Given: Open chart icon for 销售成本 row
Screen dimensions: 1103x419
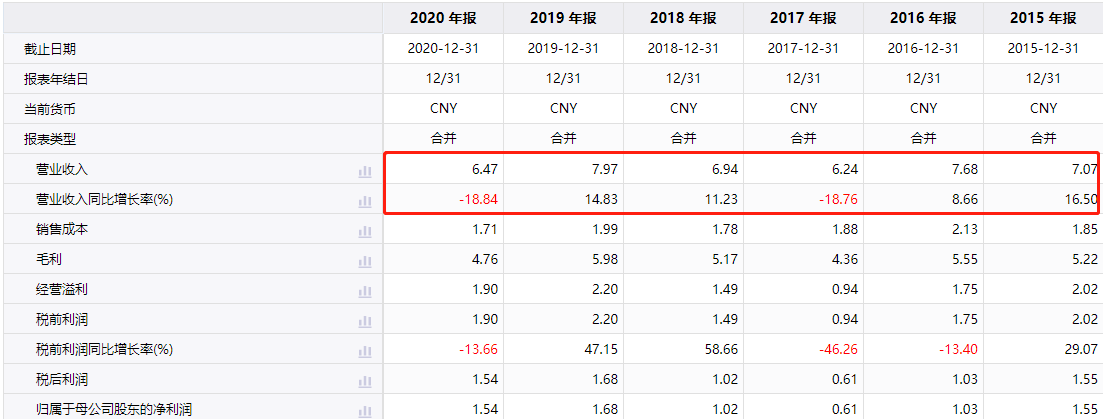Looking at the screenshot, I should pos(364,231).
